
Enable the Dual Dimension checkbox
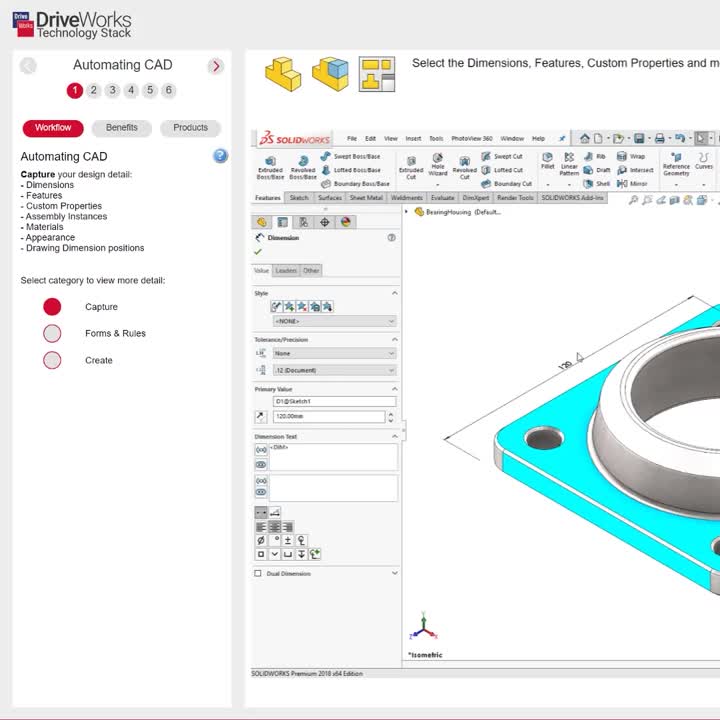pyautogui.click(x=258, y=574)
